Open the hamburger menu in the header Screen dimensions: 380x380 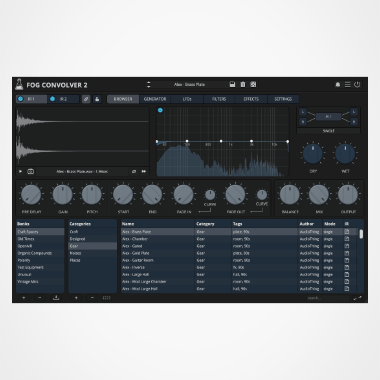[x=347, y=85]
